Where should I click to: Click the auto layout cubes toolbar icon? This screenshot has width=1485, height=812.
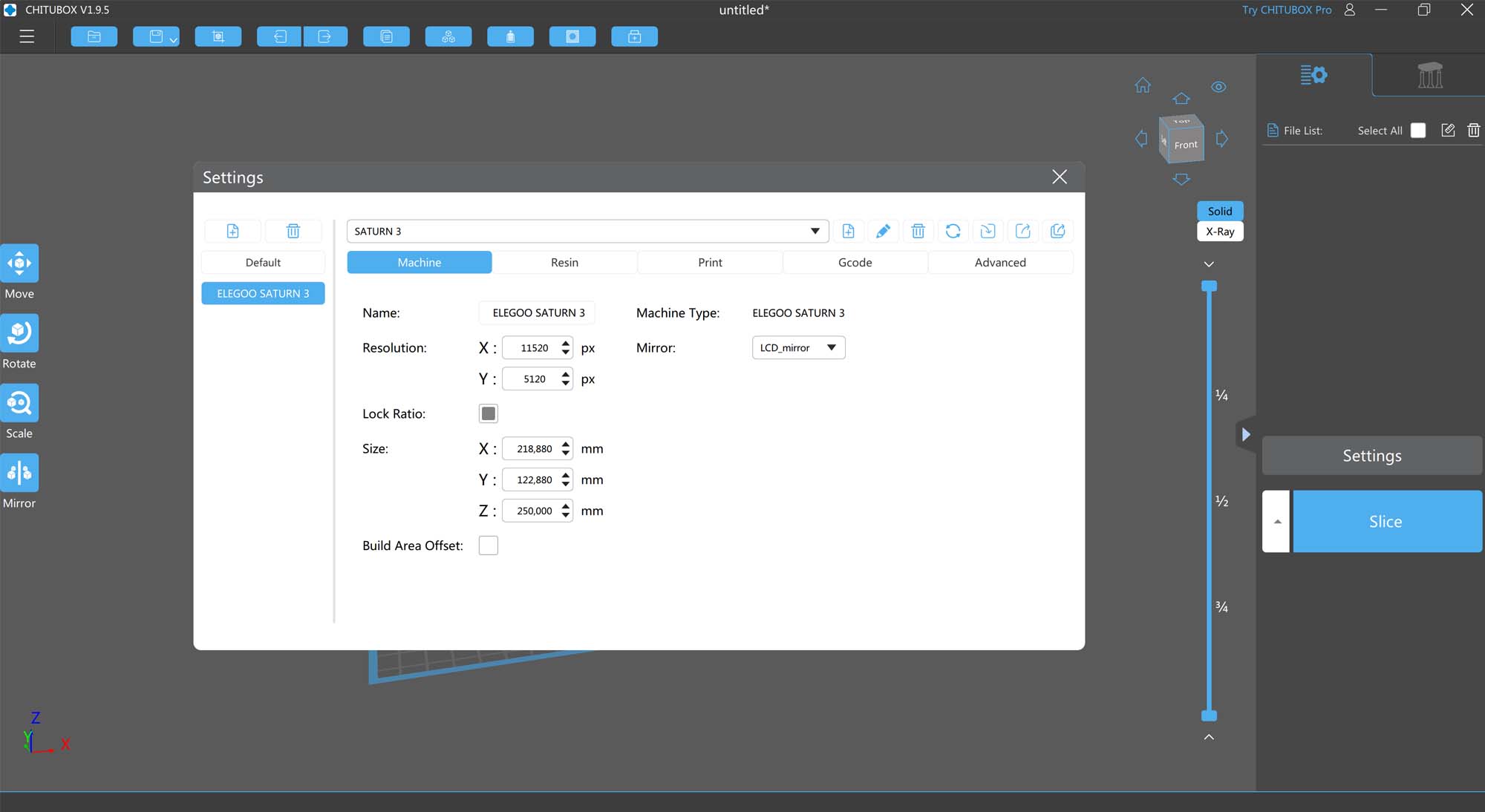pos(448,36)
